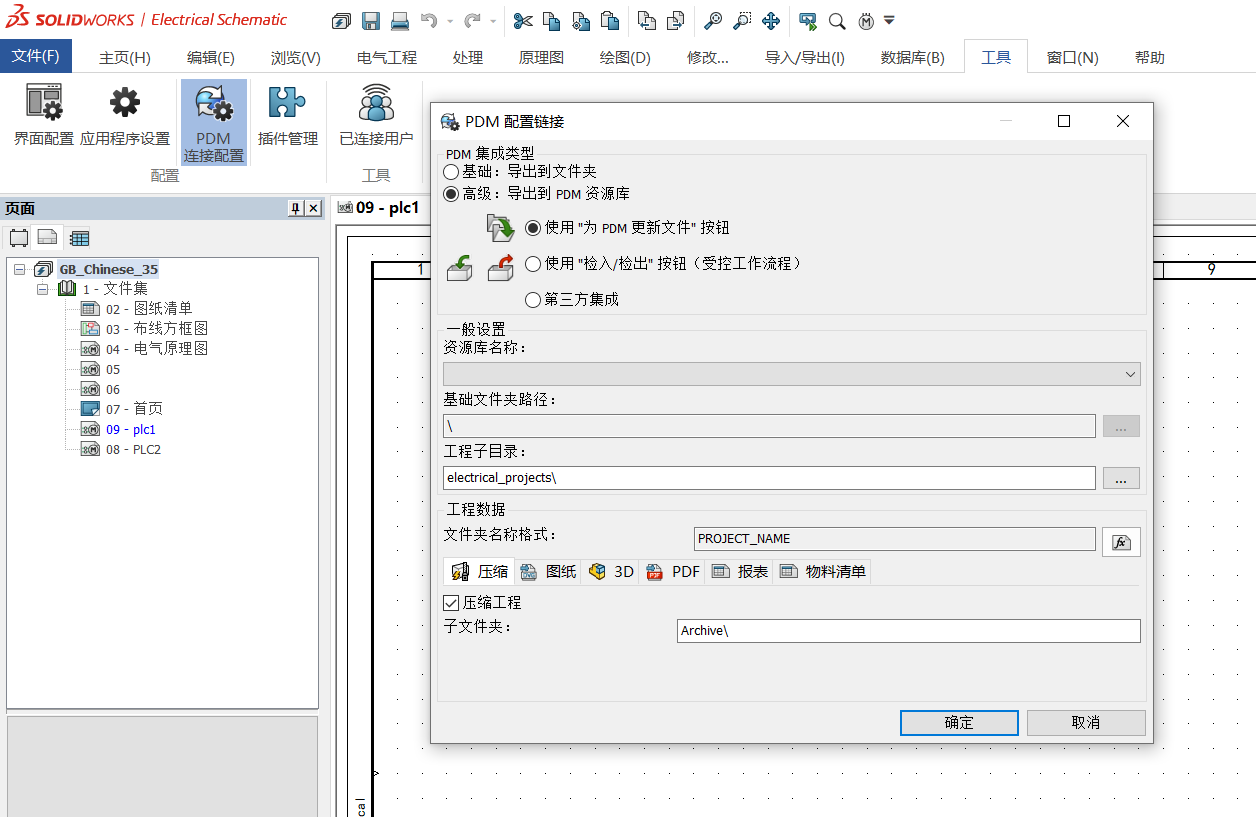Open 应用程序设置 gear icon
The width and height of the screenshot is (1256, 817).
[x=125, y=117]
